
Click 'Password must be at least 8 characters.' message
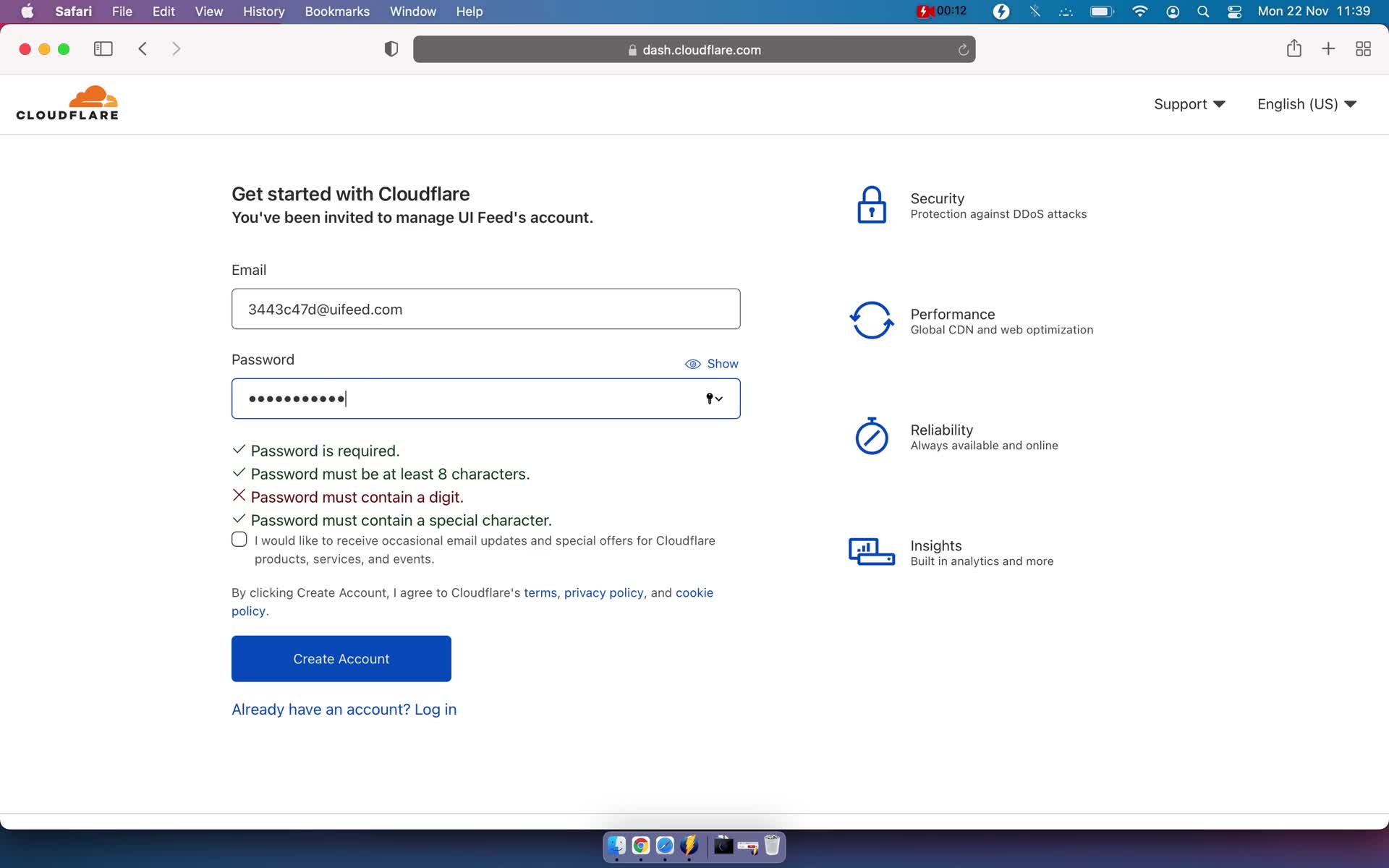(x=391, y=474)
